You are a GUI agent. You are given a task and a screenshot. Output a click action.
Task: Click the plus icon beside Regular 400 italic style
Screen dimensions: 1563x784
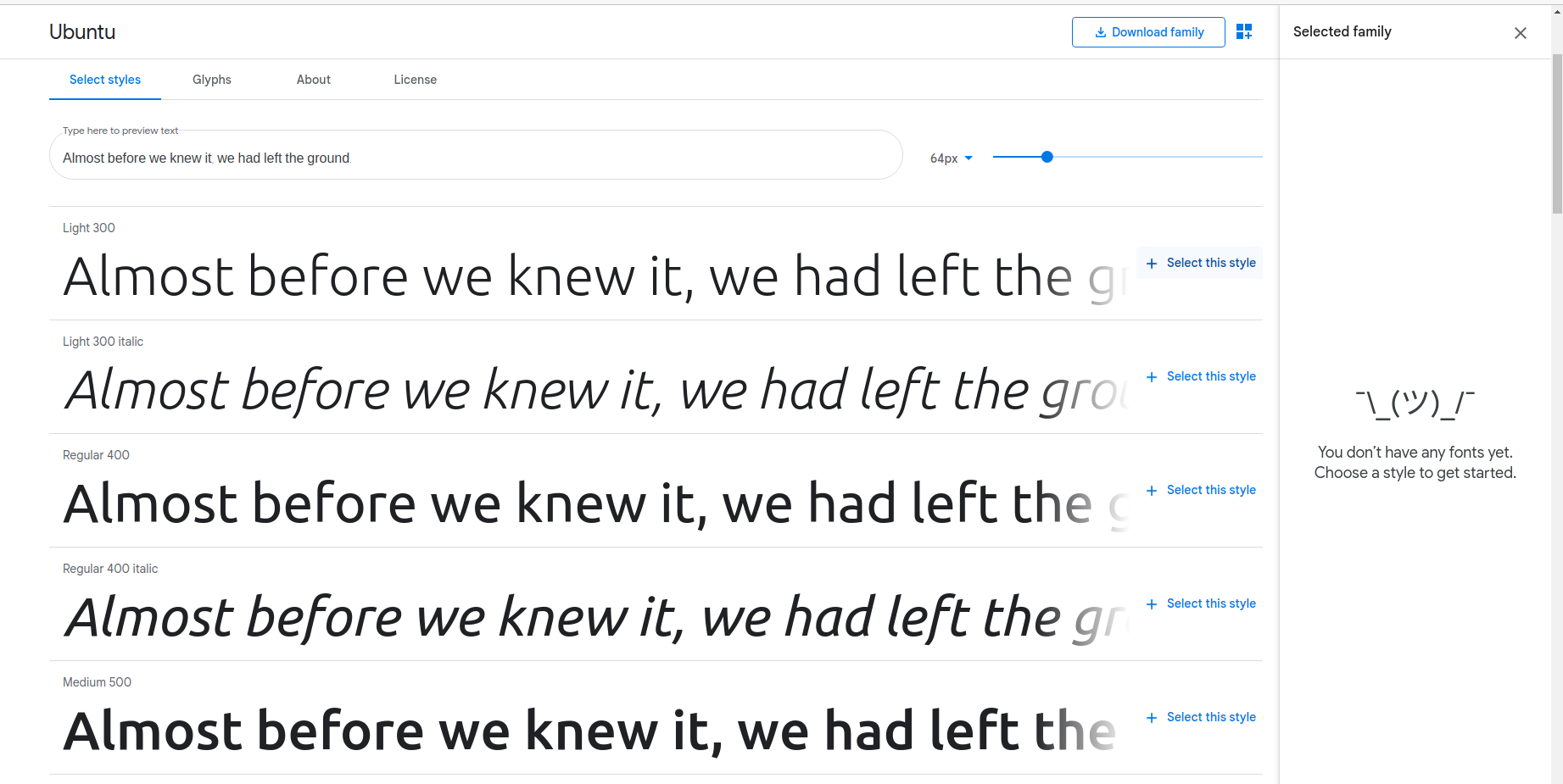point(1152,603)
